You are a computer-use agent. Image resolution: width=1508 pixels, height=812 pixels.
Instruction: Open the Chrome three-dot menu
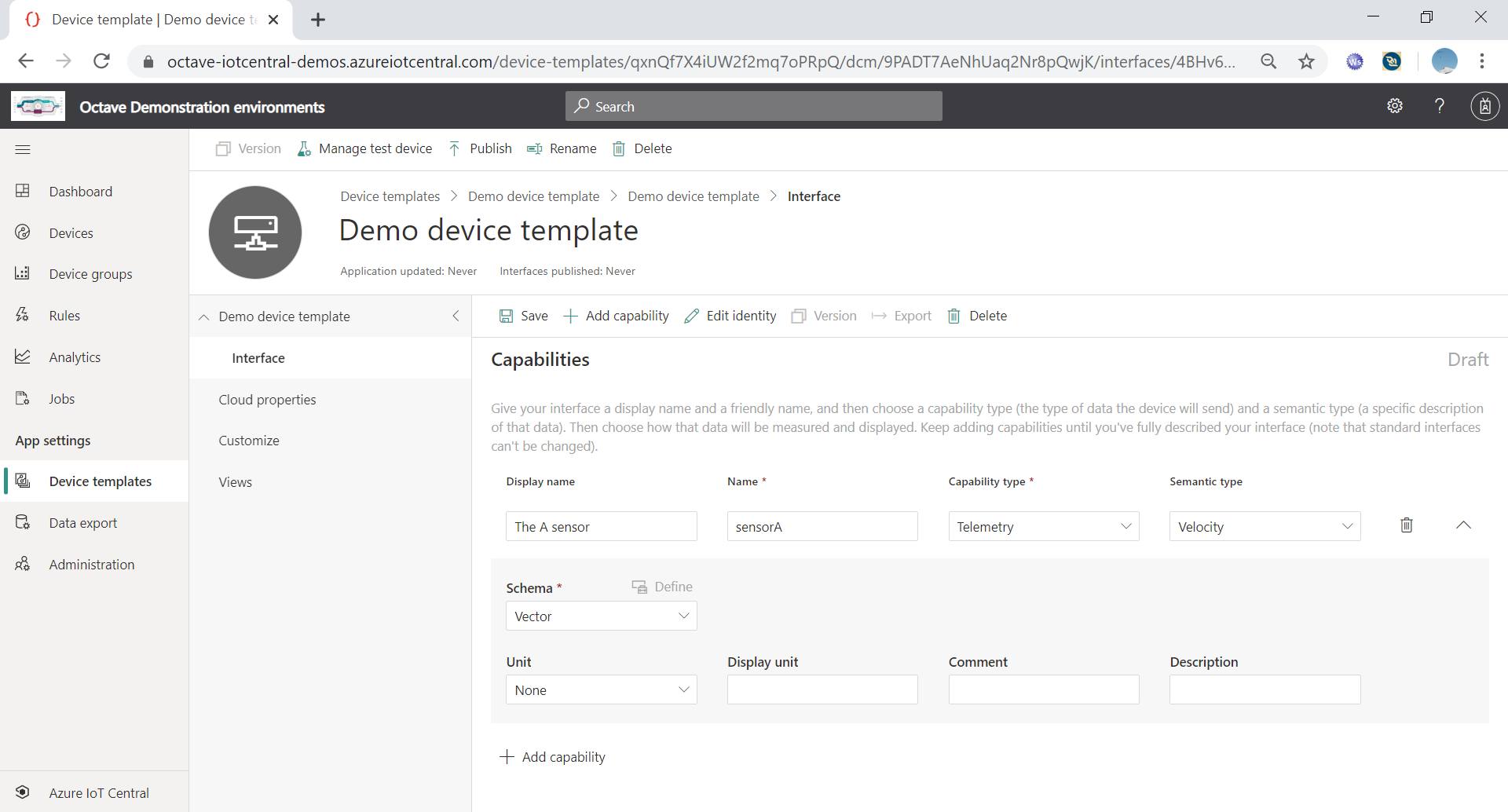coord(1482,61)
